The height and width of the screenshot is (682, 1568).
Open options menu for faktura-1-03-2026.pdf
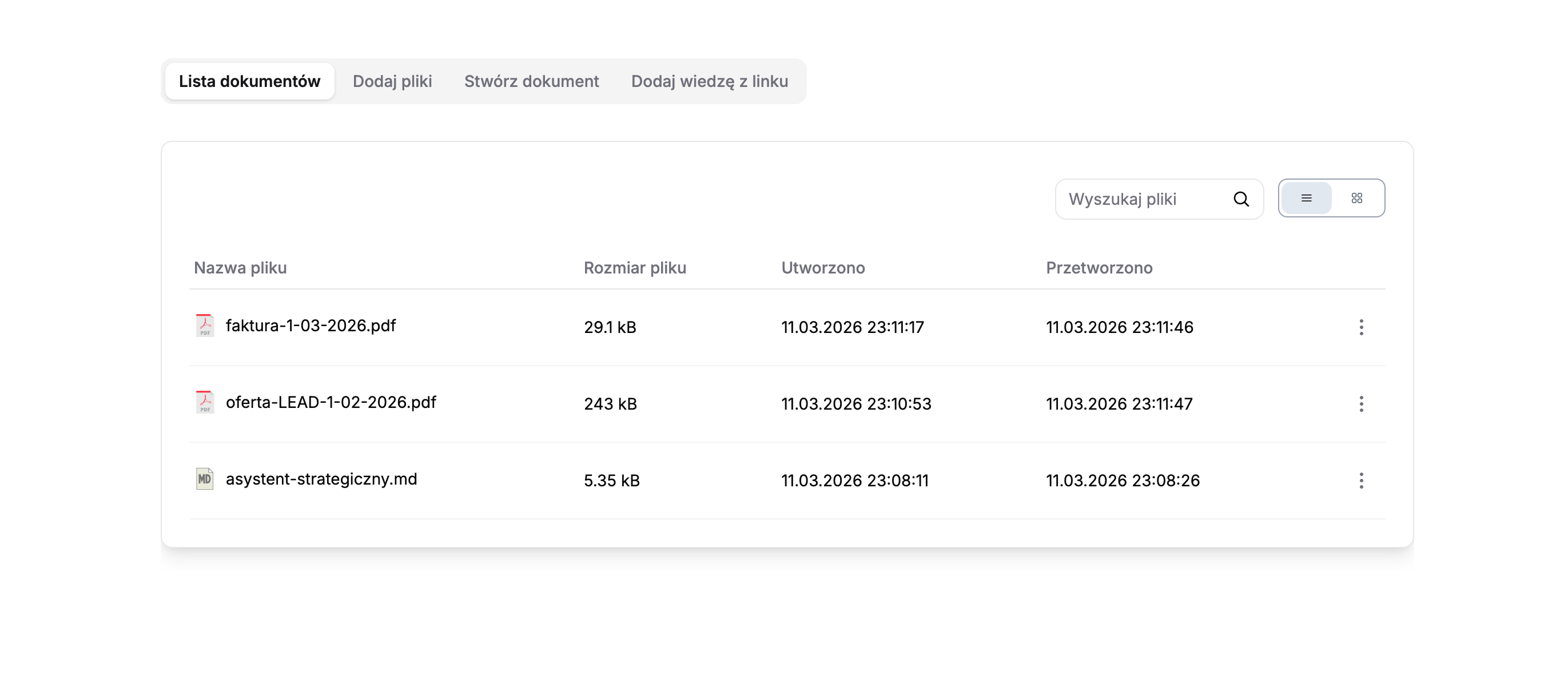coord(1361,328)
